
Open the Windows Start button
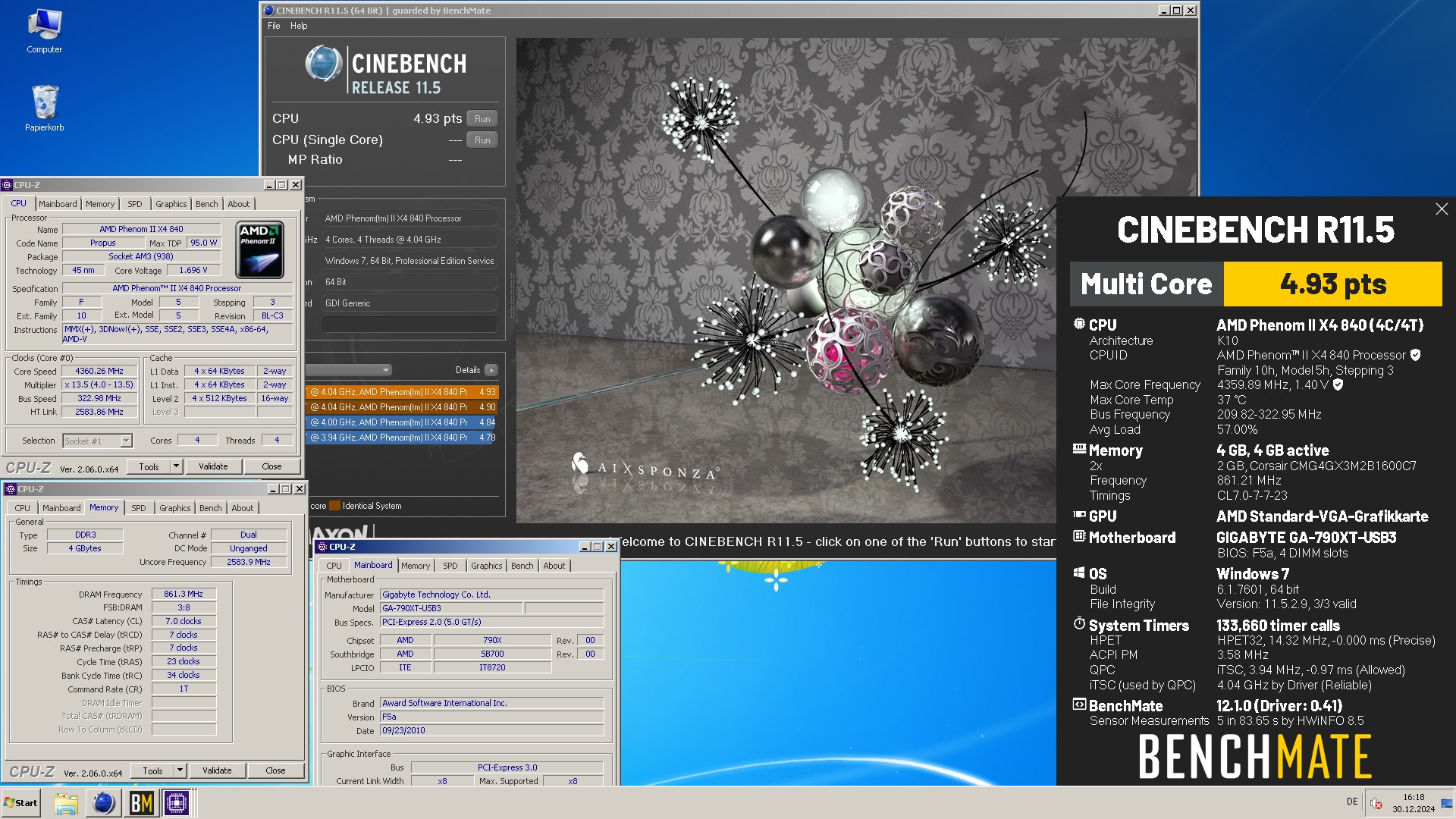tap(20, 803)
